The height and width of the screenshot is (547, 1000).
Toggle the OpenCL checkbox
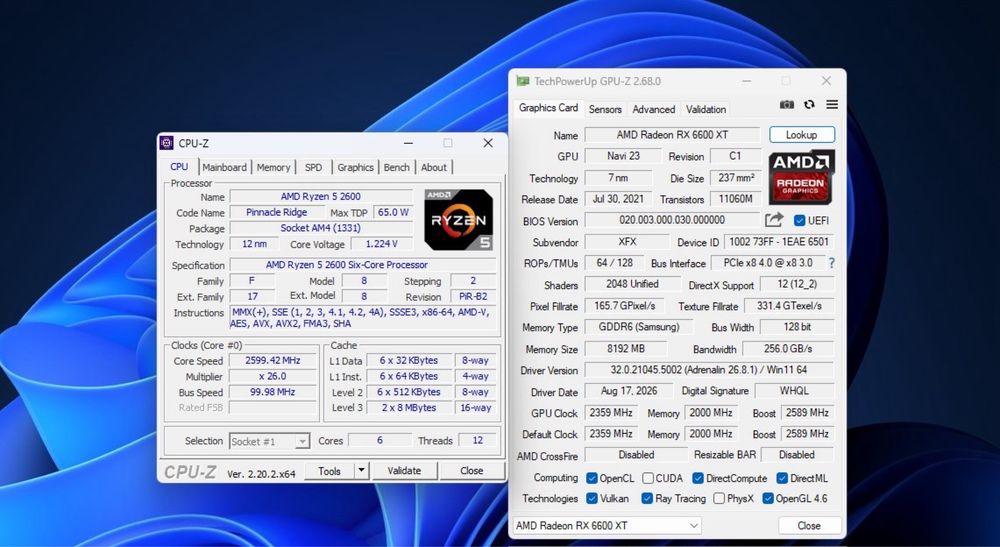[x=592, y=478]
